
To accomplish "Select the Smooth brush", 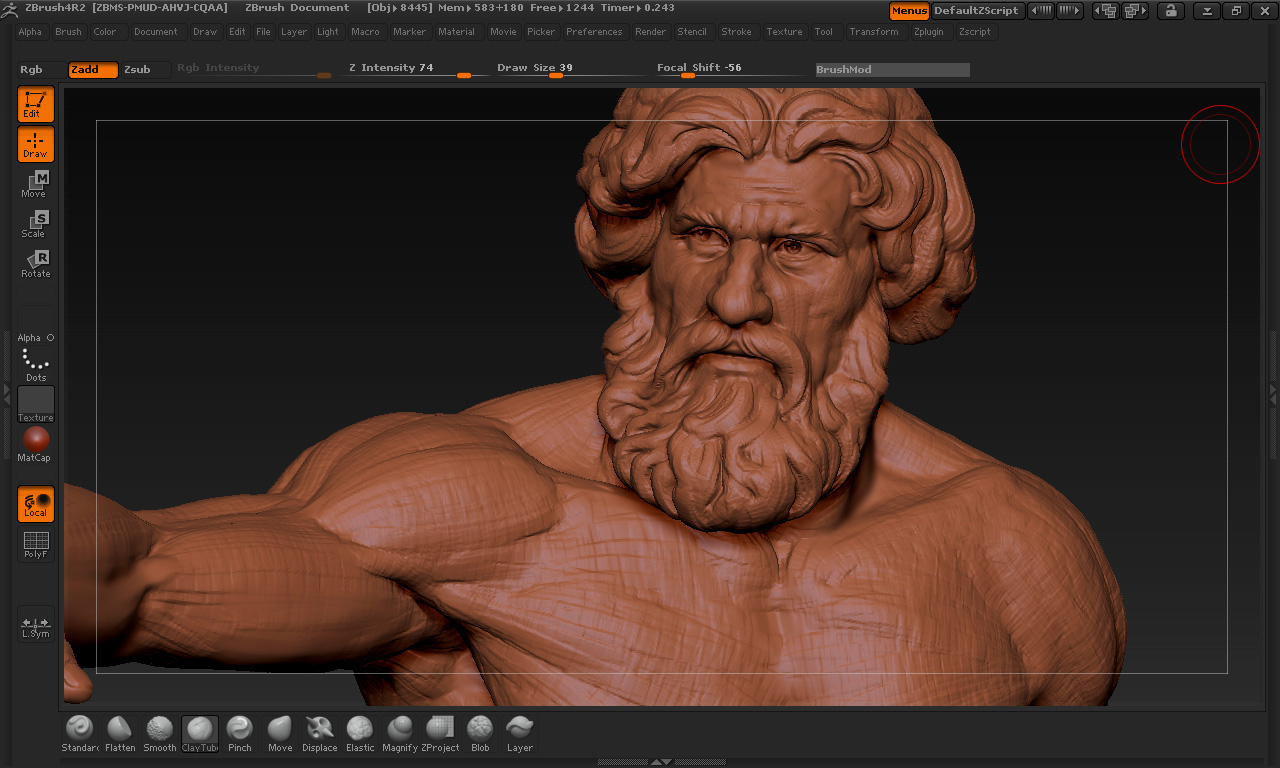I will coord(160,734).
